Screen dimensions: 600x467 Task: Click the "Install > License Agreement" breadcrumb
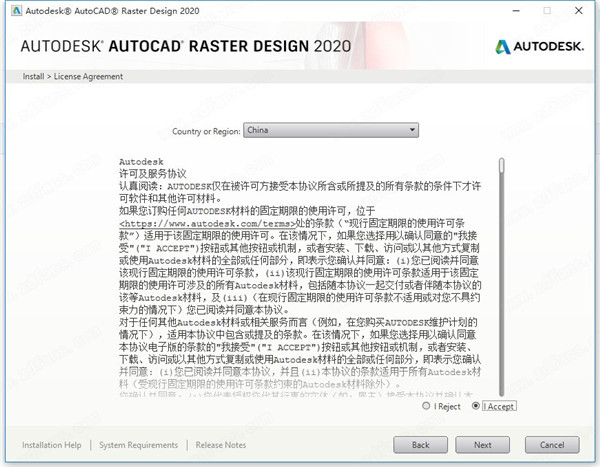coord(73,77)
